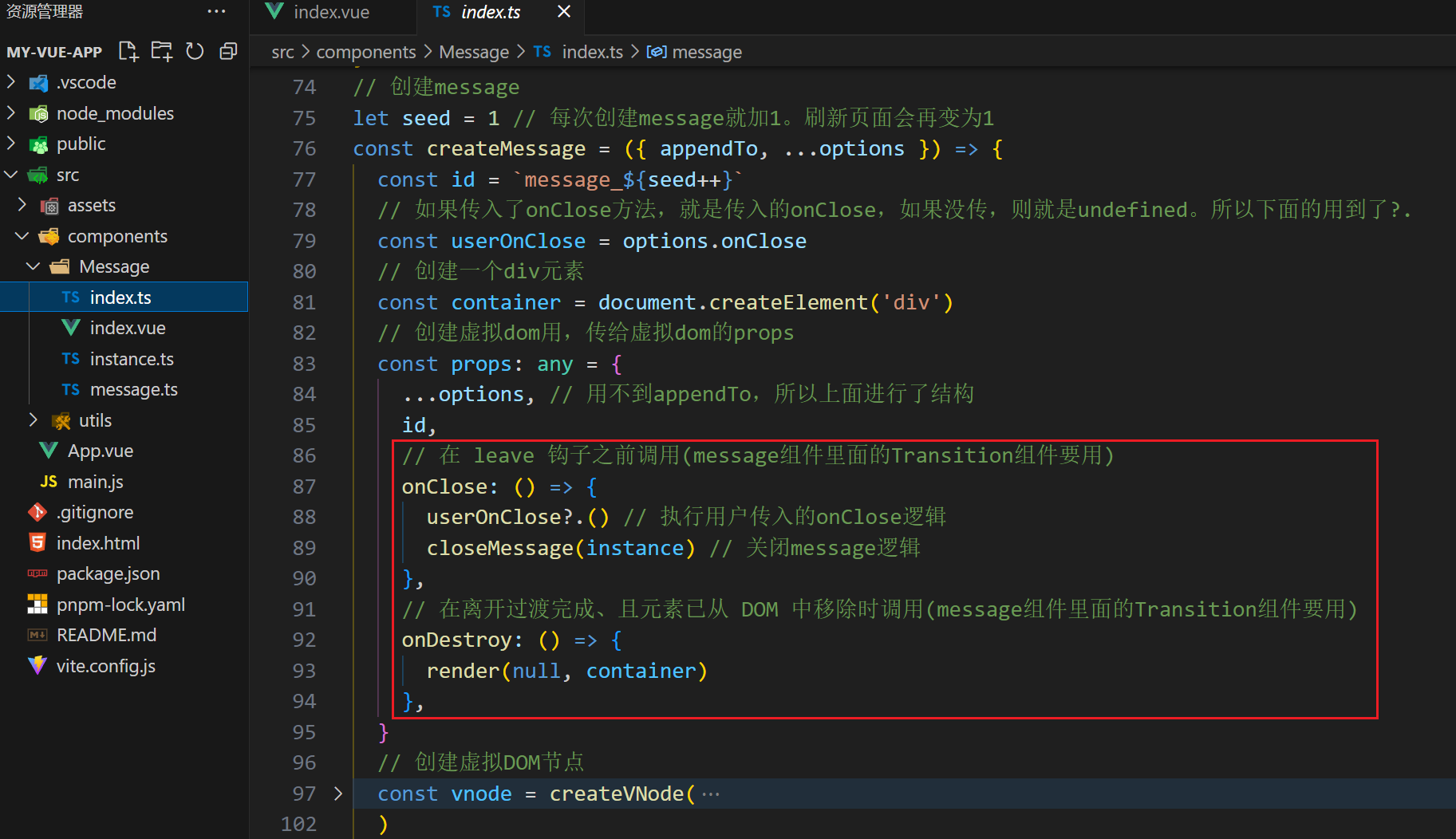Click createVNode on line 97
Viewport: 1456px width, 839px height.
tap(617, 794)
